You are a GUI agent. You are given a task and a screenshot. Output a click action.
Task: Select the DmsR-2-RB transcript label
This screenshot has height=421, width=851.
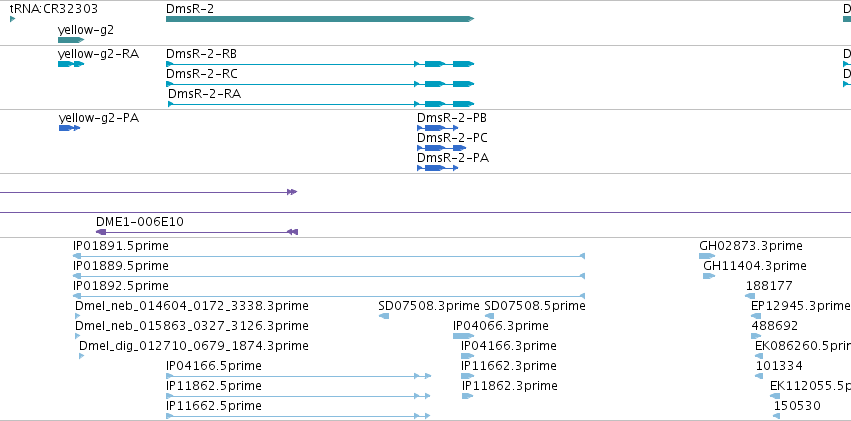[201, 54]
